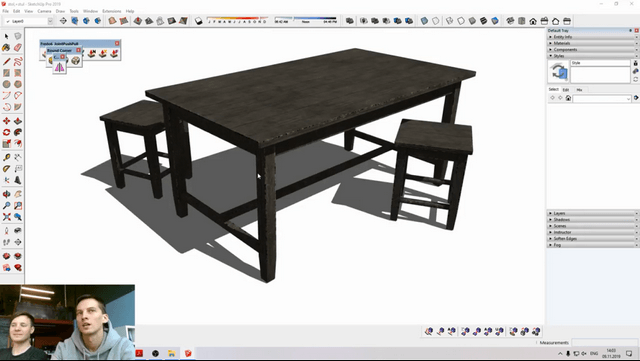Click the styles In Model home button
Screen dimensions: 640x361
tap(568, 98)
